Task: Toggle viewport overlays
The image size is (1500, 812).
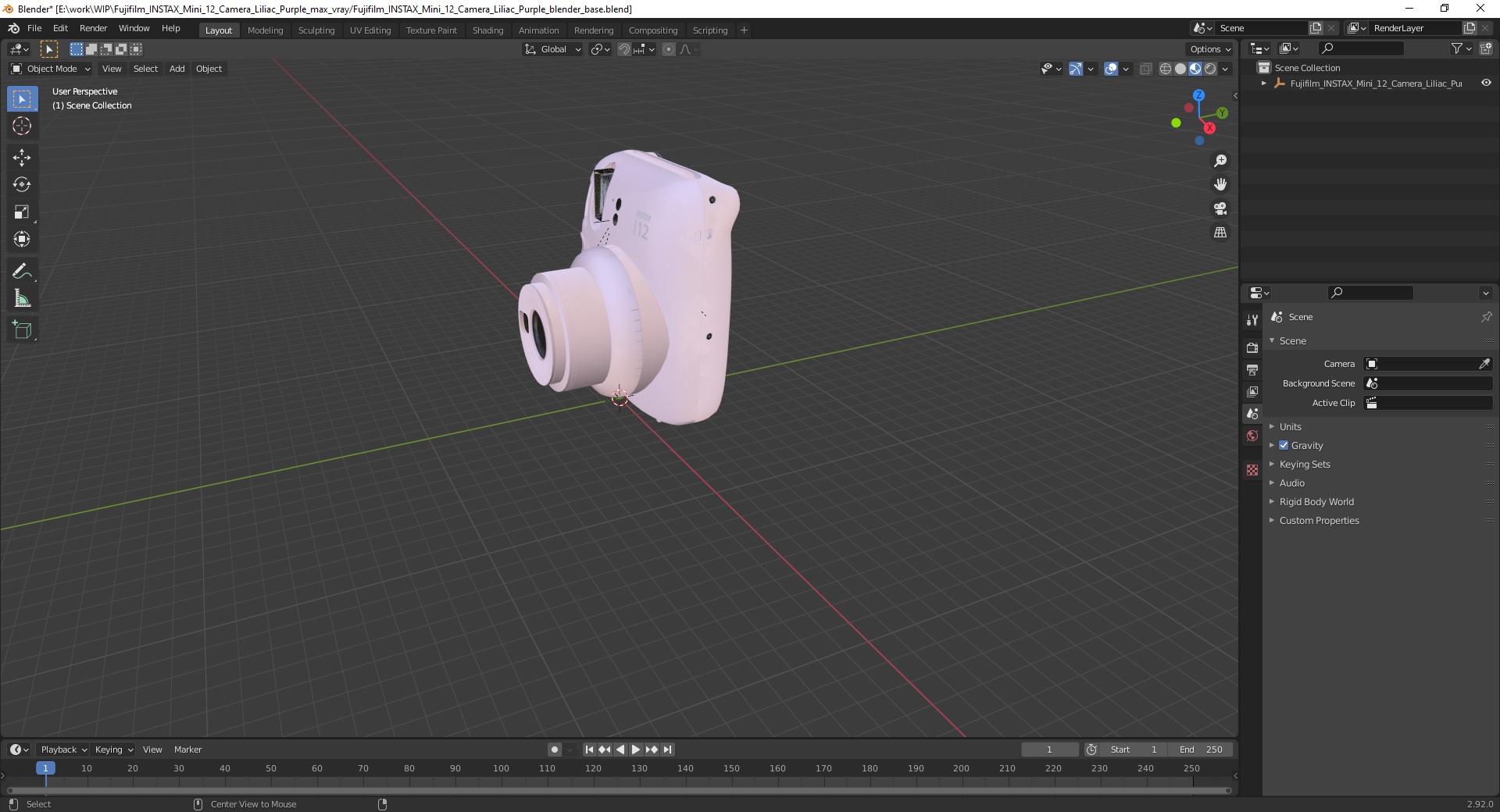Action: click(1111, 69)
